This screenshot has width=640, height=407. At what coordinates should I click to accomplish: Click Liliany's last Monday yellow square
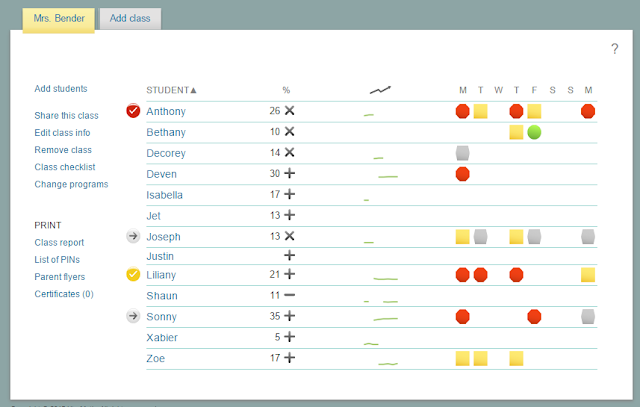click(x=588, y=275)
